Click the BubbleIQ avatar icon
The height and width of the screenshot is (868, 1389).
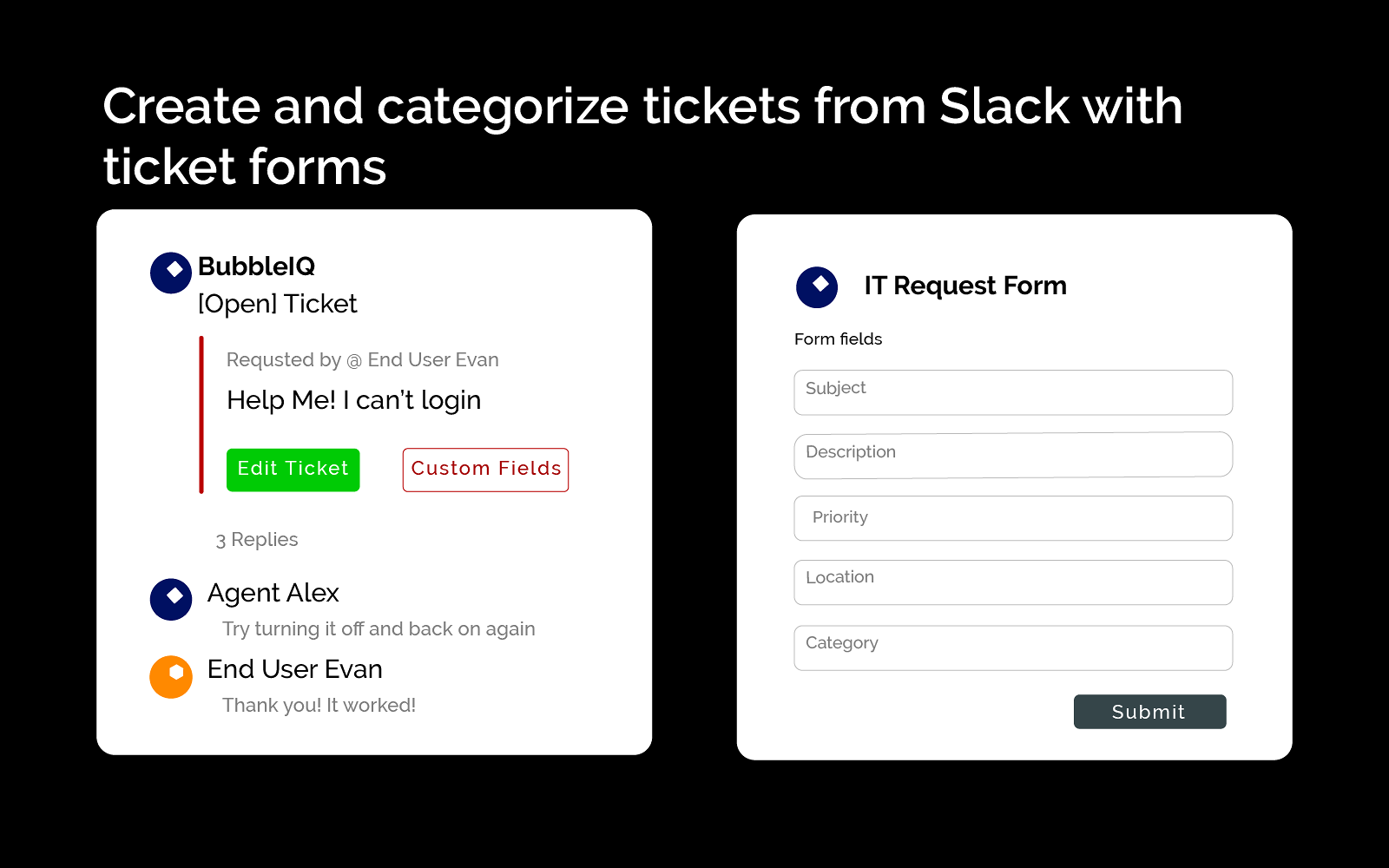click(171, 273)
